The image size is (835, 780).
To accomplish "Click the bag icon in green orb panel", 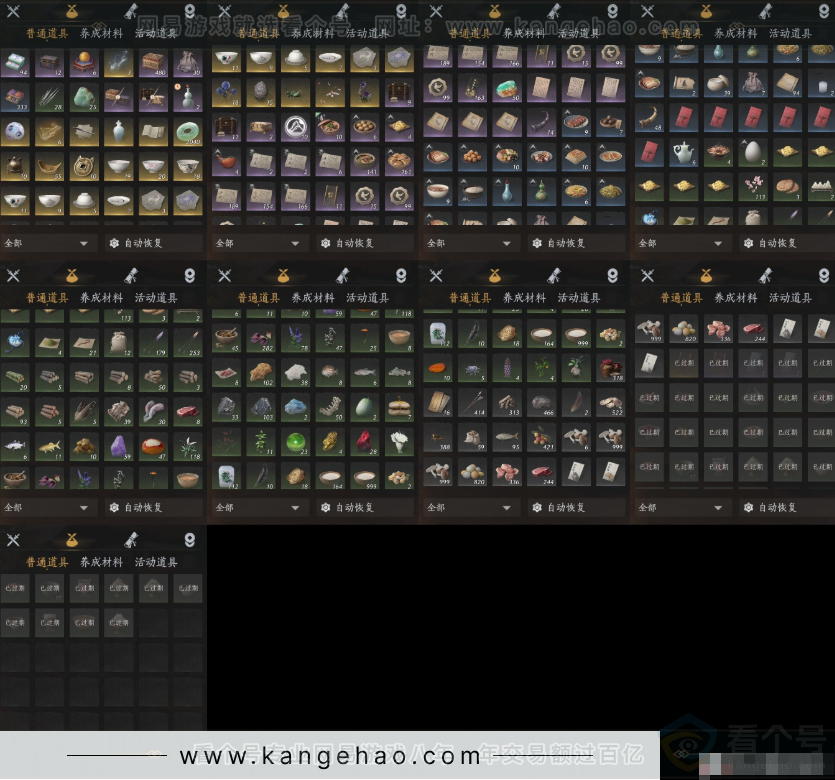I will pyautogui.click(x=283, y=275).
